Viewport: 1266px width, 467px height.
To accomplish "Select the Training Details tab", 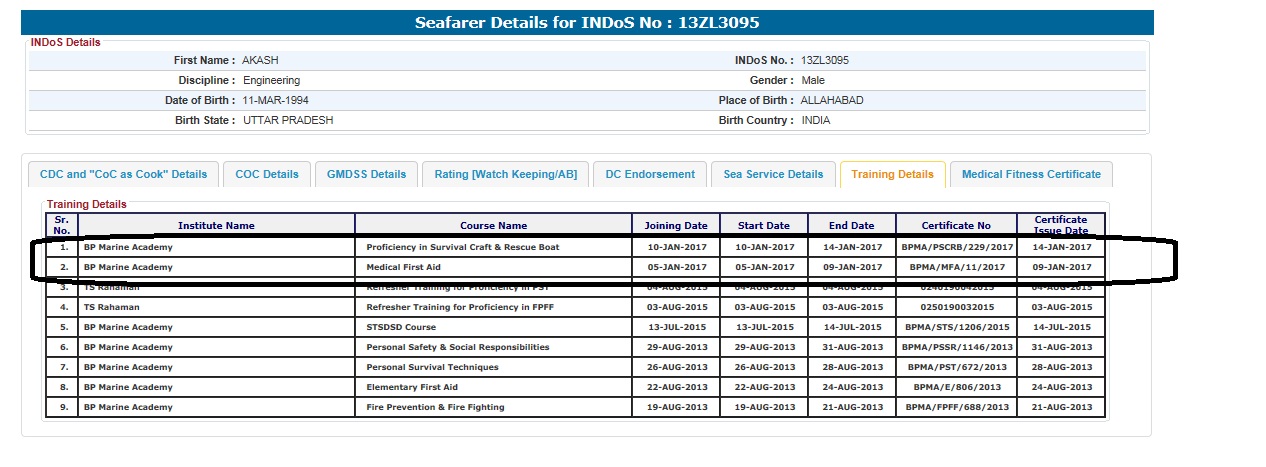I will tap(892, 174).
